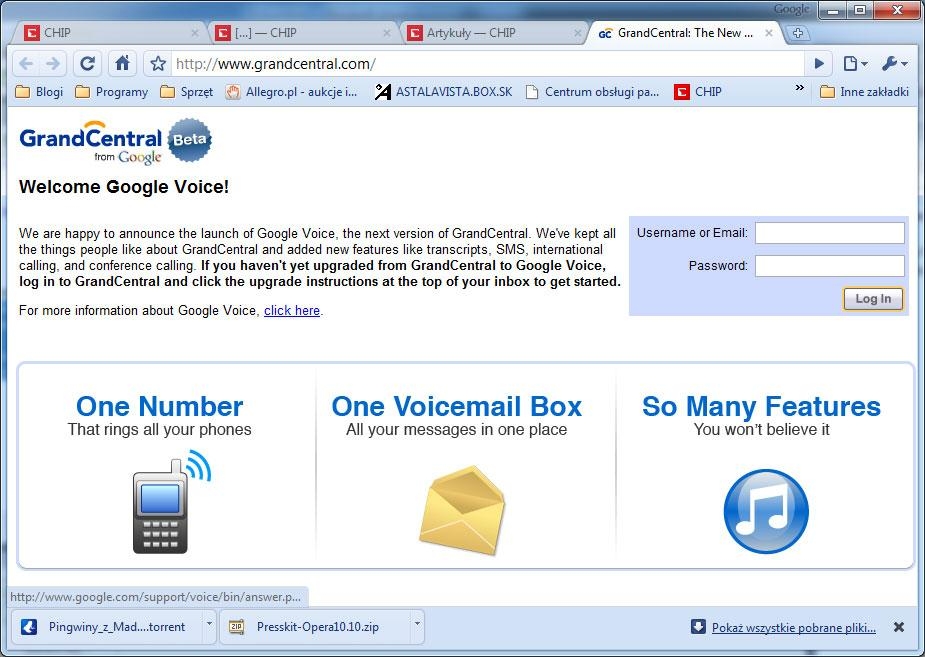925x657 pixels.
Task: Open the wrench tools menu
Action: (x=894, y=64)
